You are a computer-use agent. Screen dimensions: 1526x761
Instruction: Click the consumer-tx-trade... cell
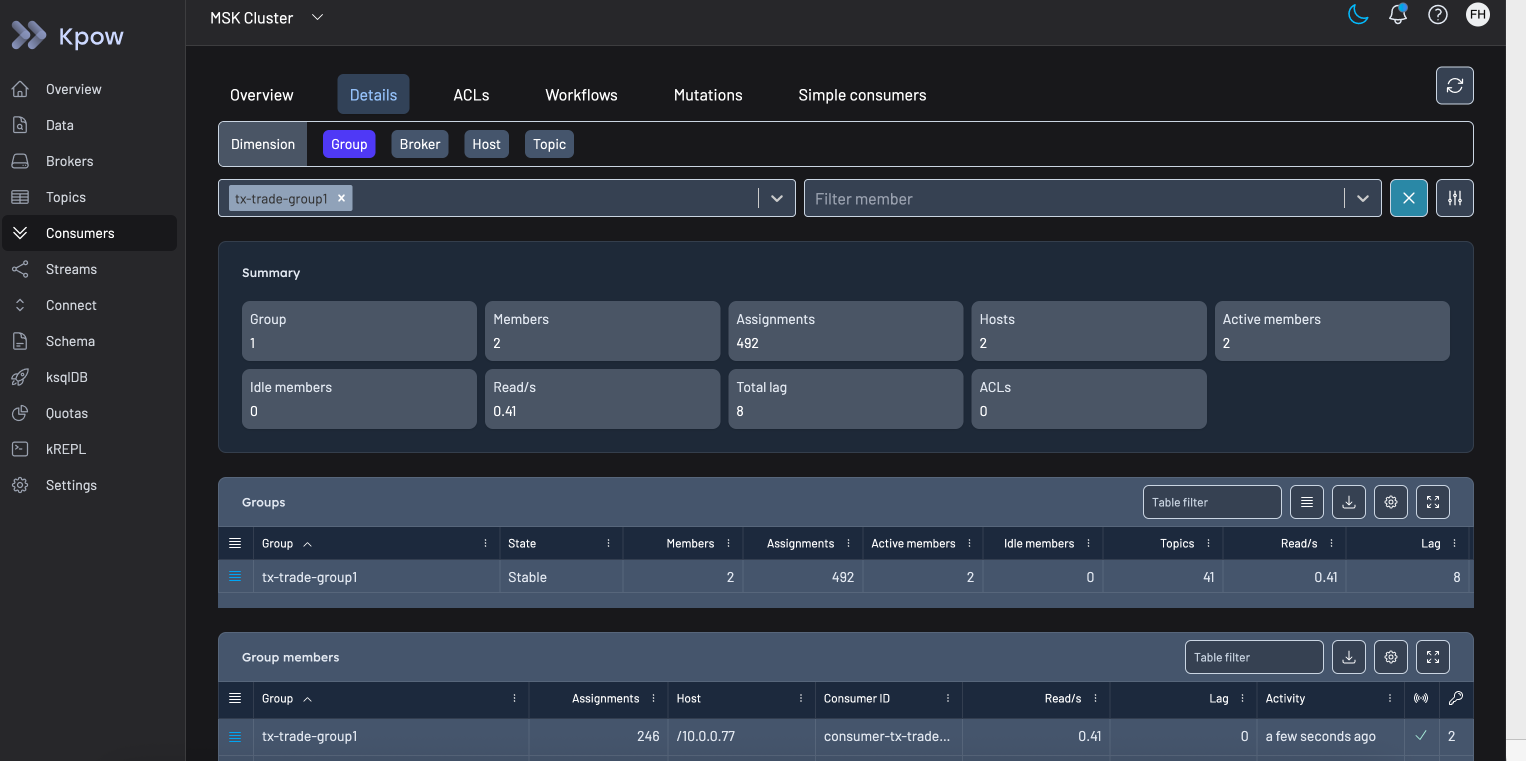(x=887, y=736)
